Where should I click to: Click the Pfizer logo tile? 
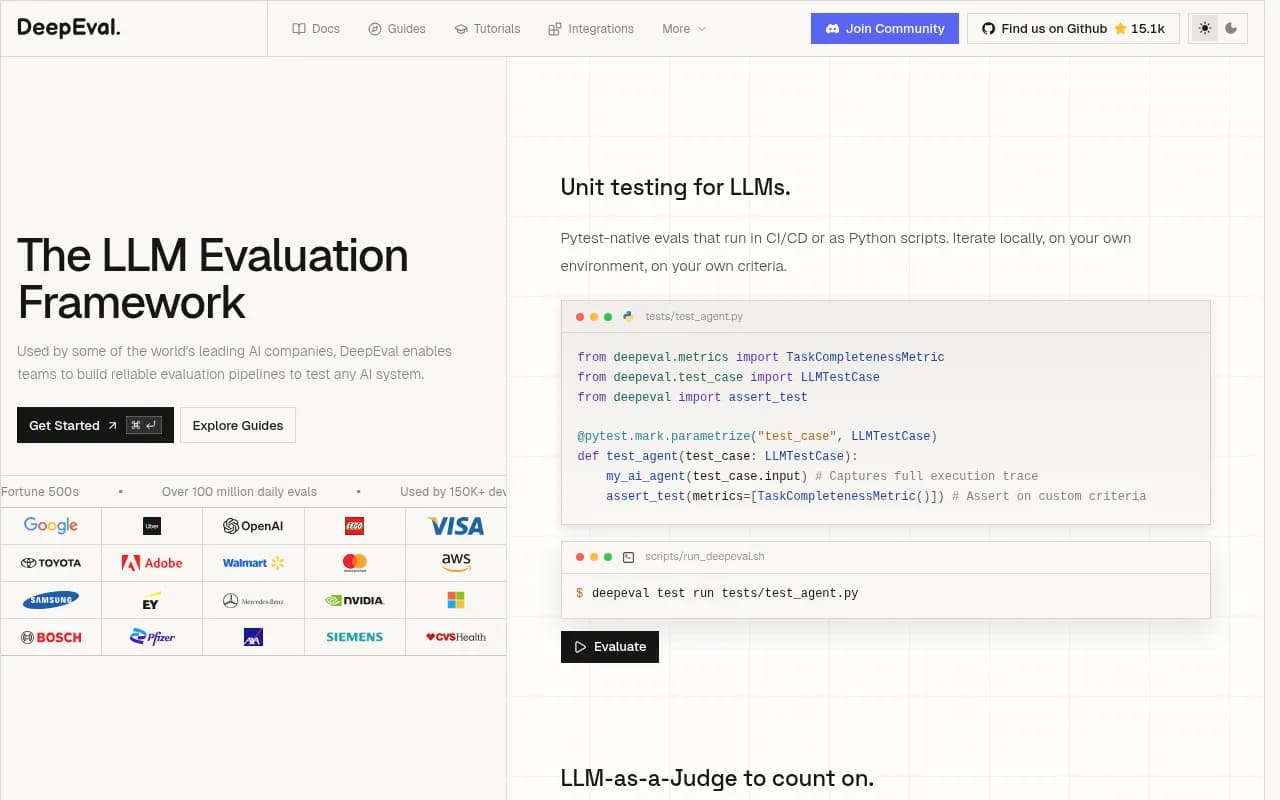(x=152, y=637)
